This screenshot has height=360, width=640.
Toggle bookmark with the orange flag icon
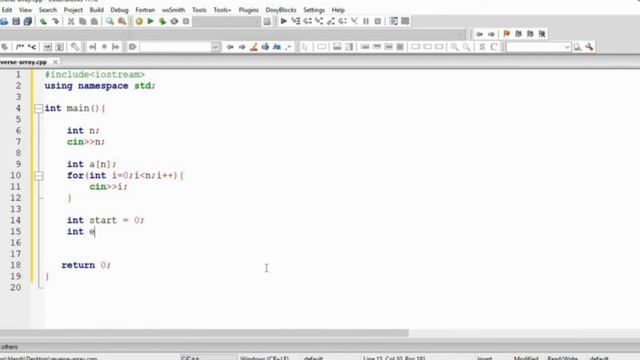pyautogui.click(x=507, y=34)
